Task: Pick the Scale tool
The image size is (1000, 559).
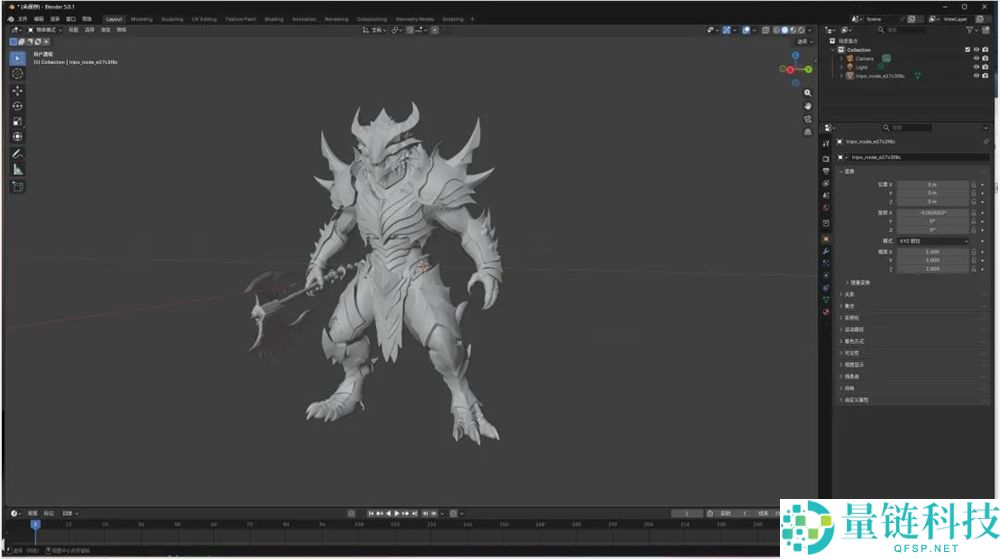Action: click(17, 121)
